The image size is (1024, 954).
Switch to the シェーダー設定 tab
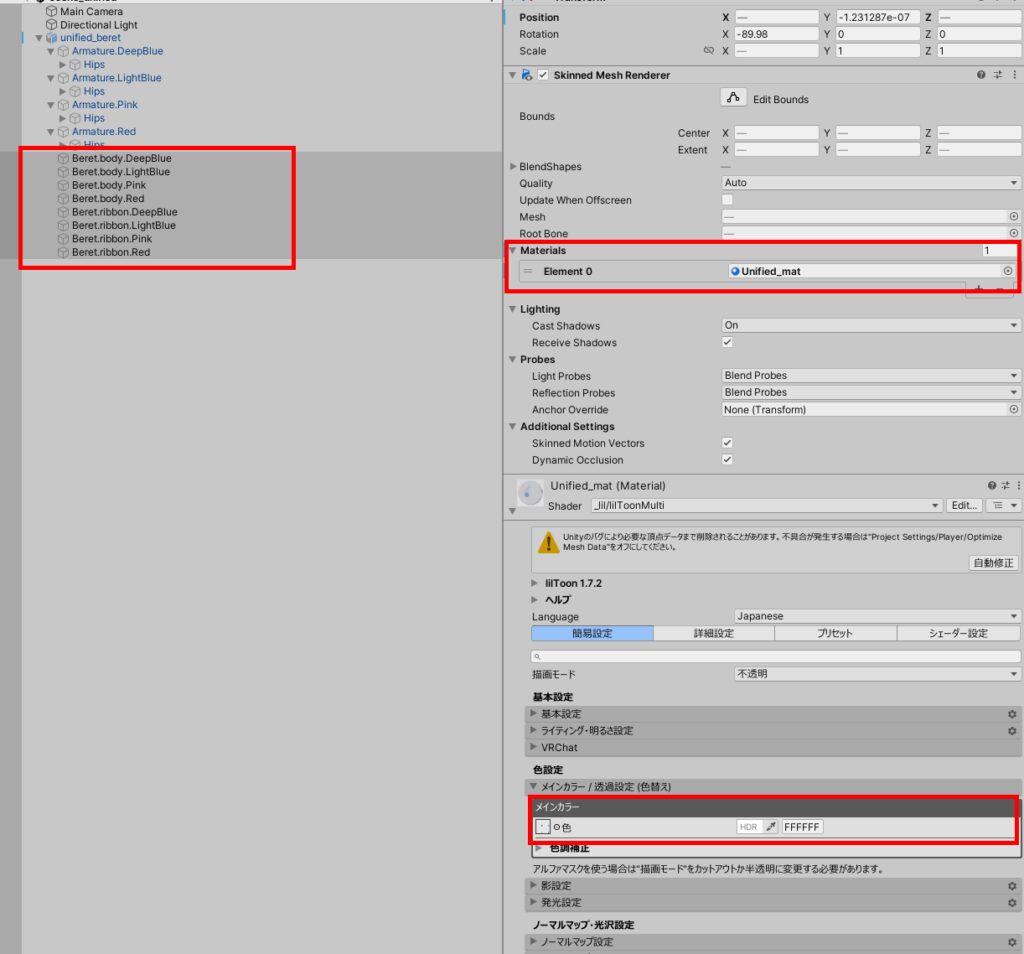[x=958, y=633]
